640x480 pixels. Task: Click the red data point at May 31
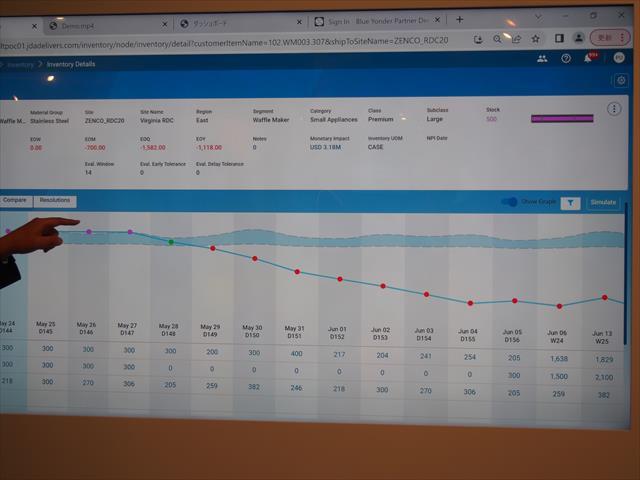pos(297,271)
